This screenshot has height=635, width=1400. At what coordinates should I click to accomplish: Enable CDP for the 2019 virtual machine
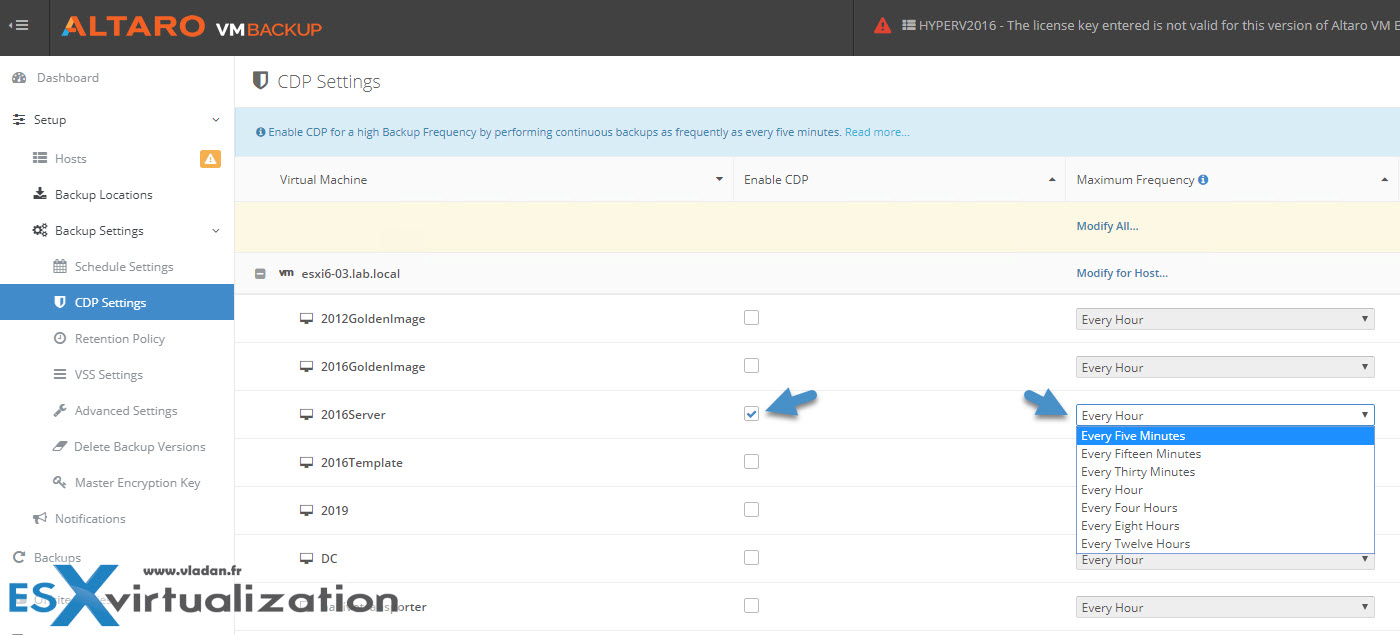[751, 509]
